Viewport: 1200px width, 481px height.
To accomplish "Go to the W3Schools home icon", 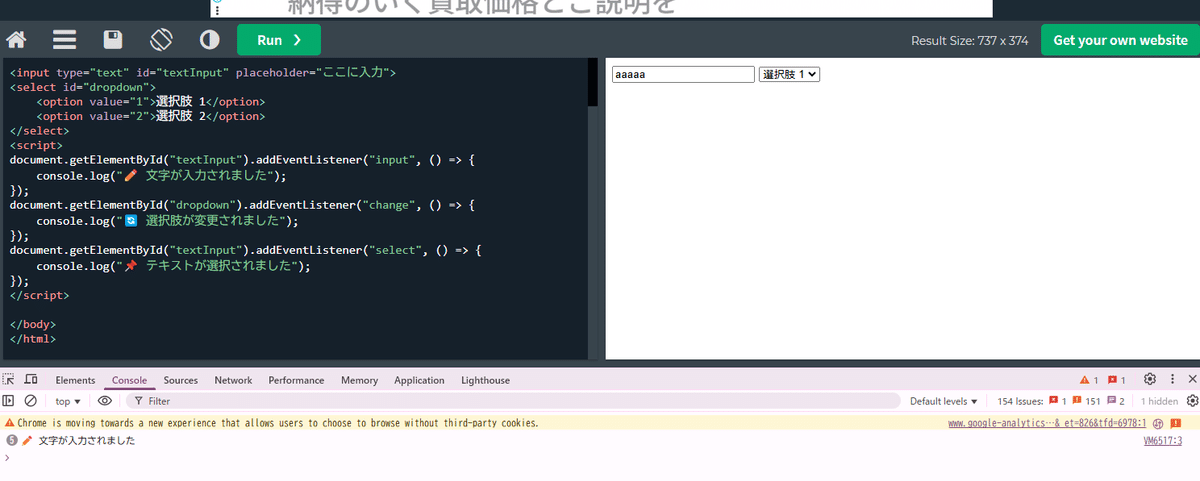I will tap(16, 41).
